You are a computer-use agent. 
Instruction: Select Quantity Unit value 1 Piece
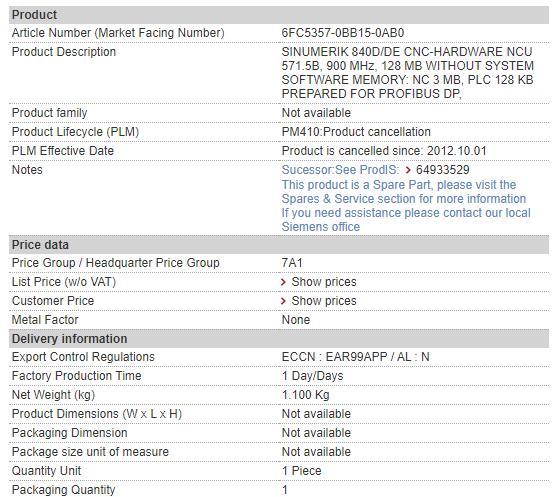[x=302, y=471]
